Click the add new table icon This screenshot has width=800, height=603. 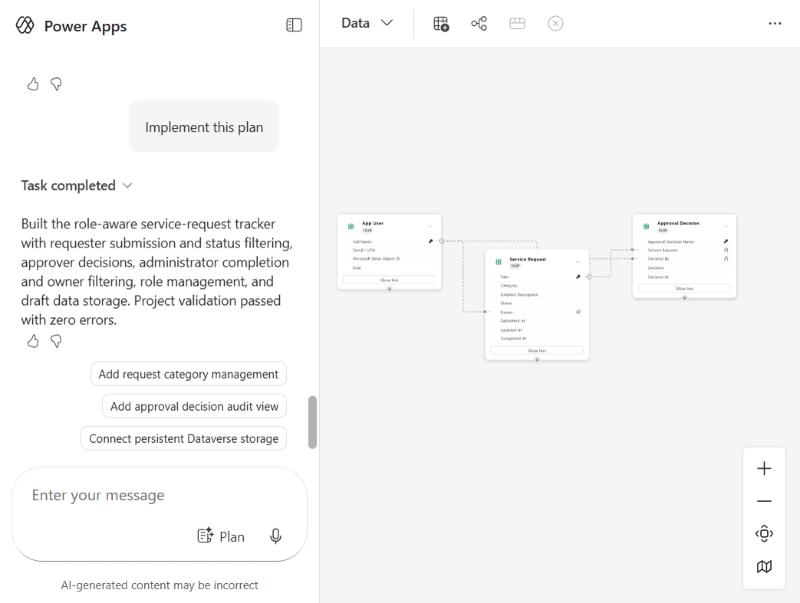tap(441, 23)
